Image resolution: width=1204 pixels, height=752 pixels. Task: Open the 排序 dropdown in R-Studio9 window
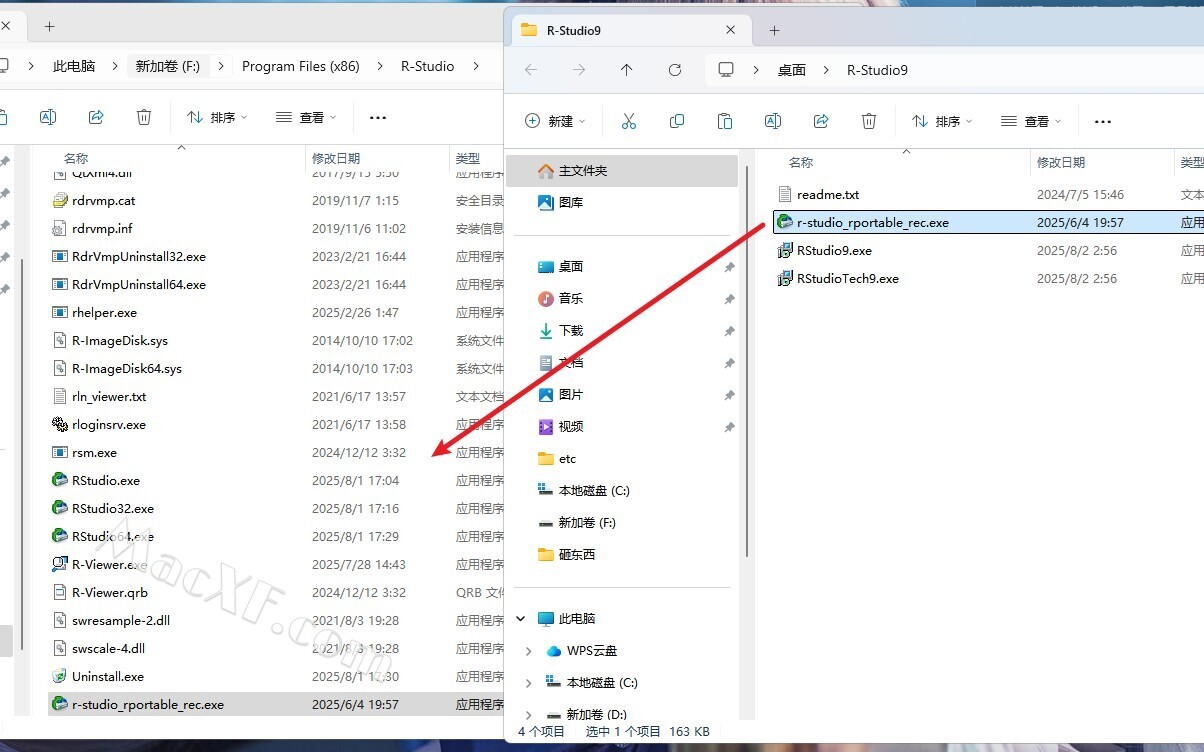(942, 121)
